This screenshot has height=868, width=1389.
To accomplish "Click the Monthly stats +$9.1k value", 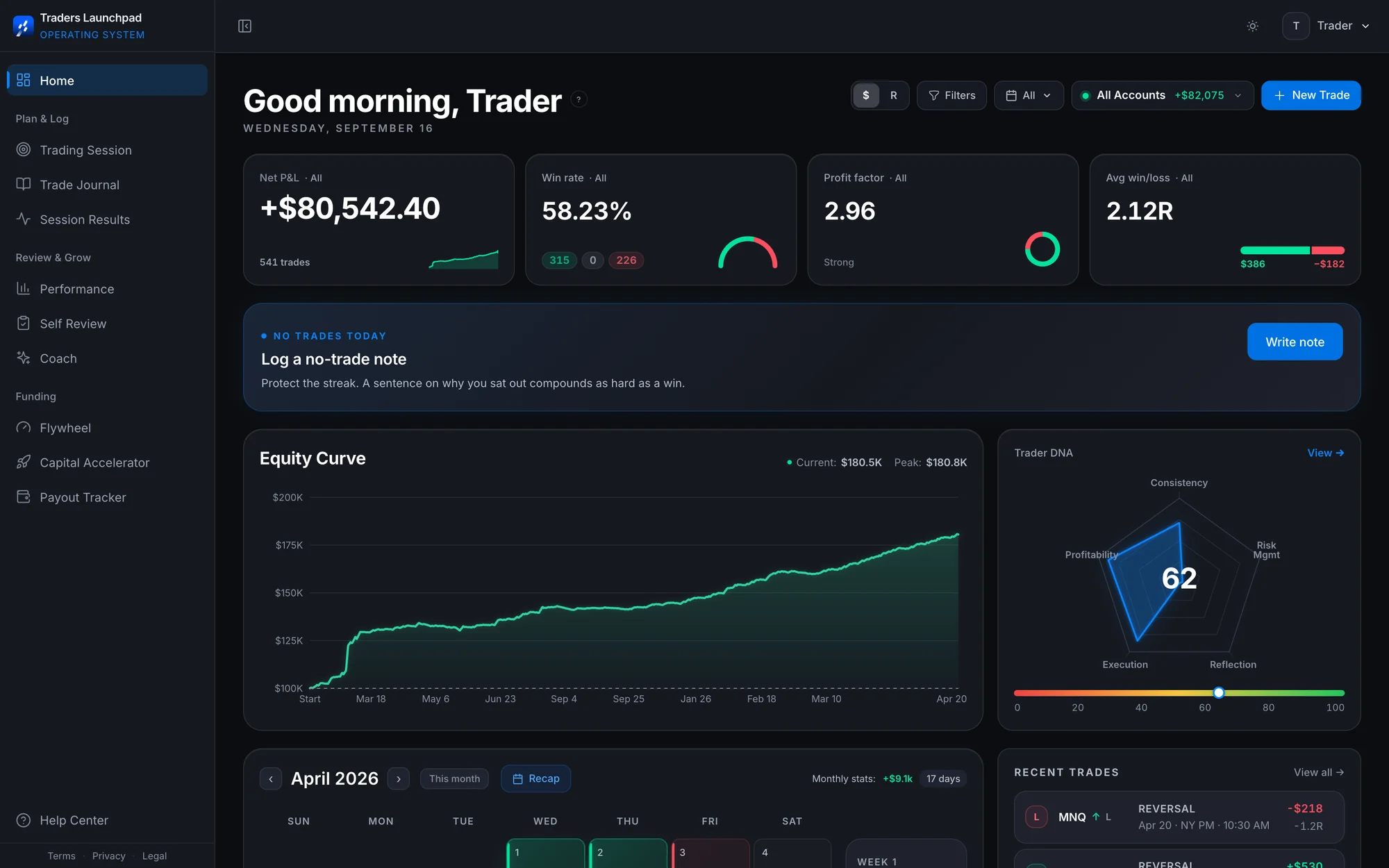I will pyautogui.click(x=897, y=778).
